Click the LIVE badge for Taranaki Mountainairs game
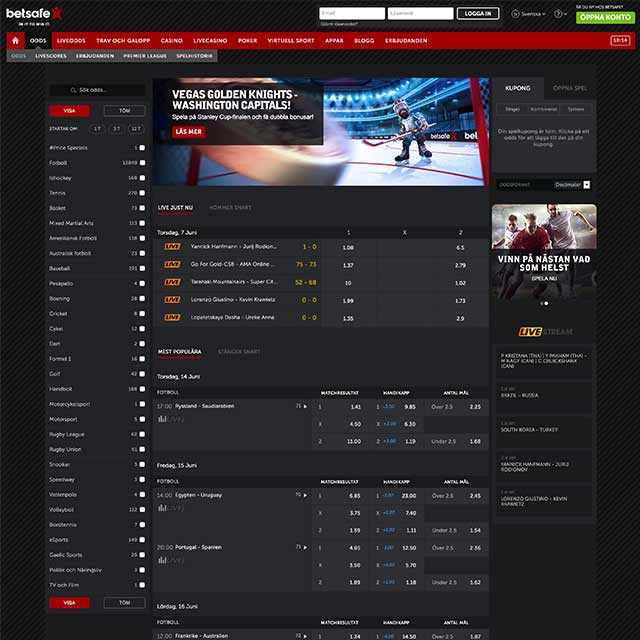Viewport: 640px width, 640px height. pyautogui.click(x=172, y=282)
